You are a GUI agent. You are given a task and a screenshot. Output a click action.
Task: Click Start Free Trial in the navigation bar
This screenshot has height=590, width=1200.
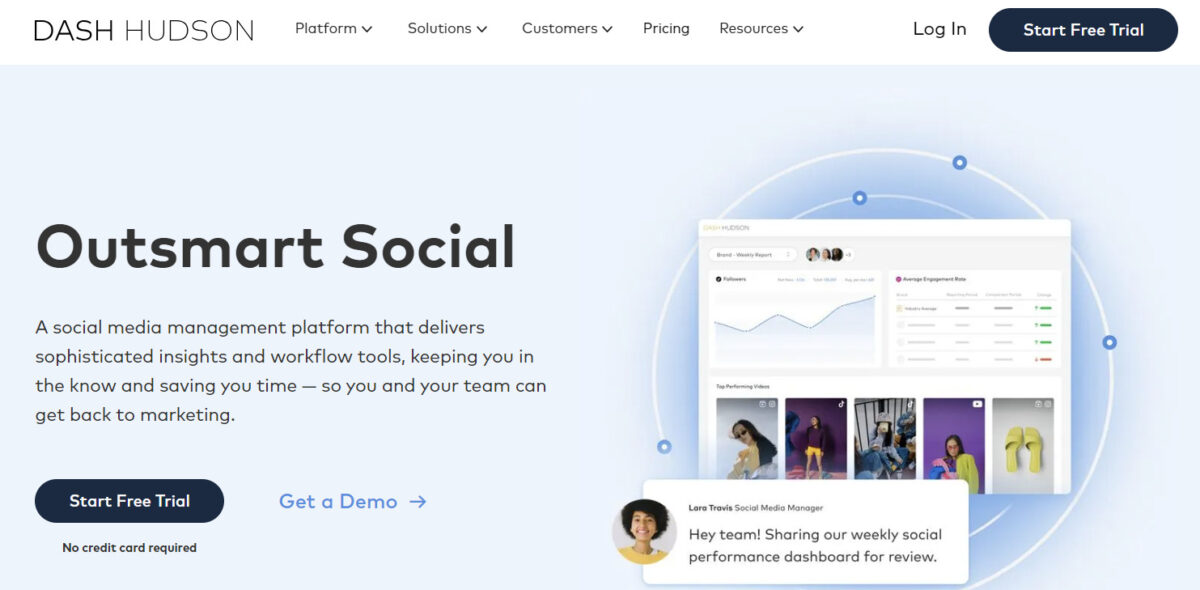(1083, 30)
